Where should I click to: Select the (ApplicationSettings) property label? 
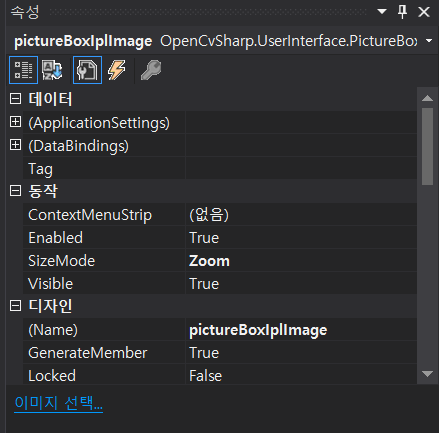99,123
